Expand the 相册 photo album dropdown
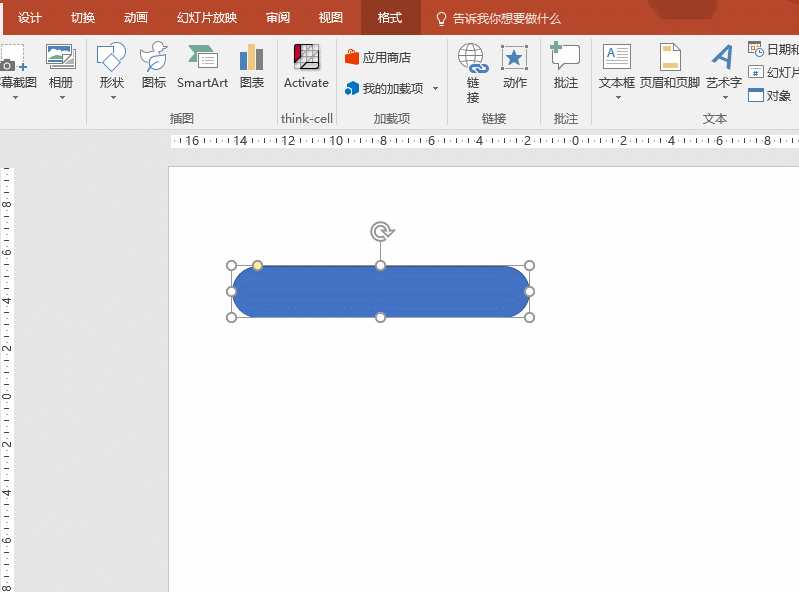Image resolution: width=799 pixels, height=592 pixels. [x=61, y=97]
